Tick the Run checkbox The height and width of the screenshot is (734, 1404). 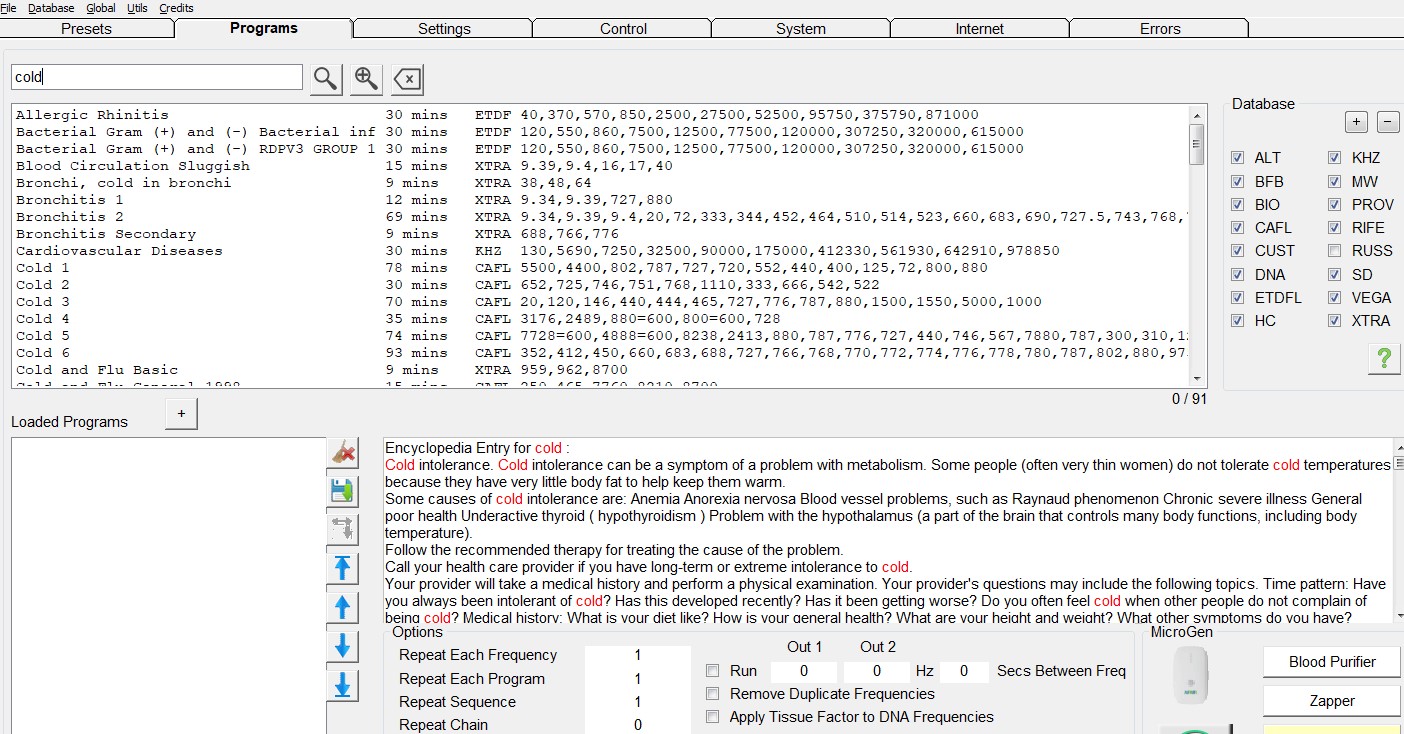click(x=713, y=671)
